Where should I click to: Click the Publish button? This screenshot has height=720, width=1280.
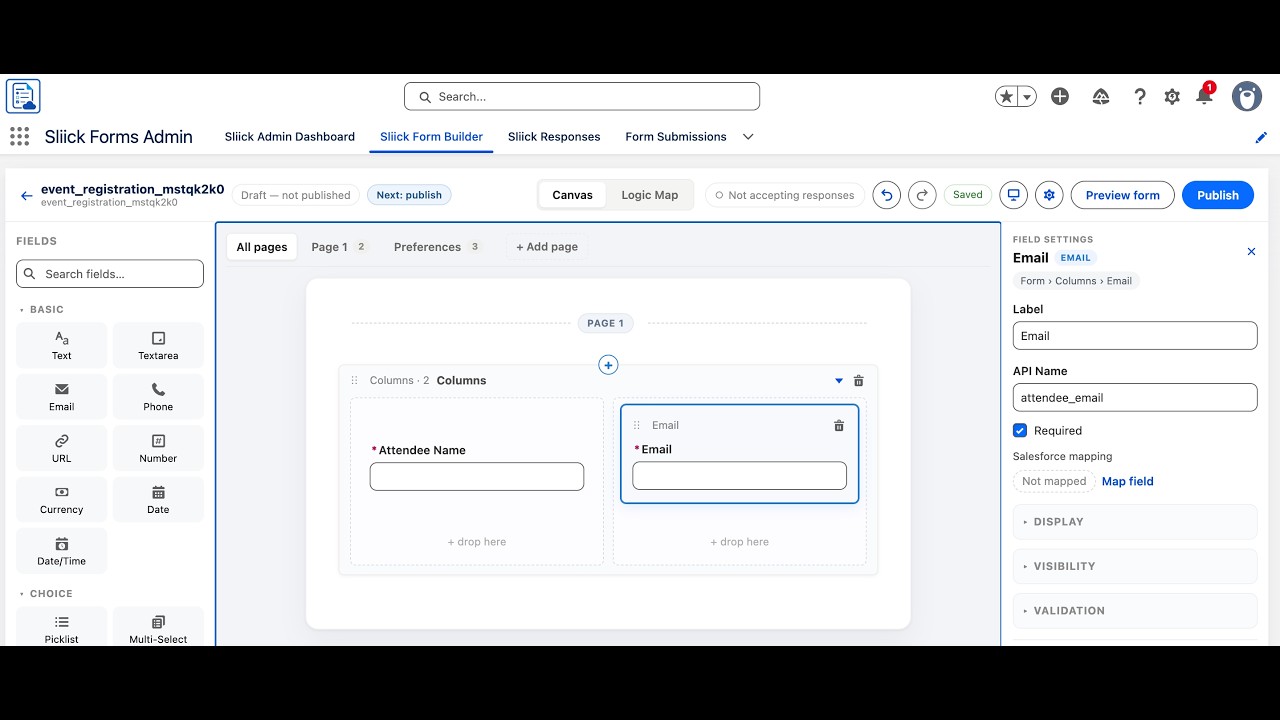[x=1218, y=195]
